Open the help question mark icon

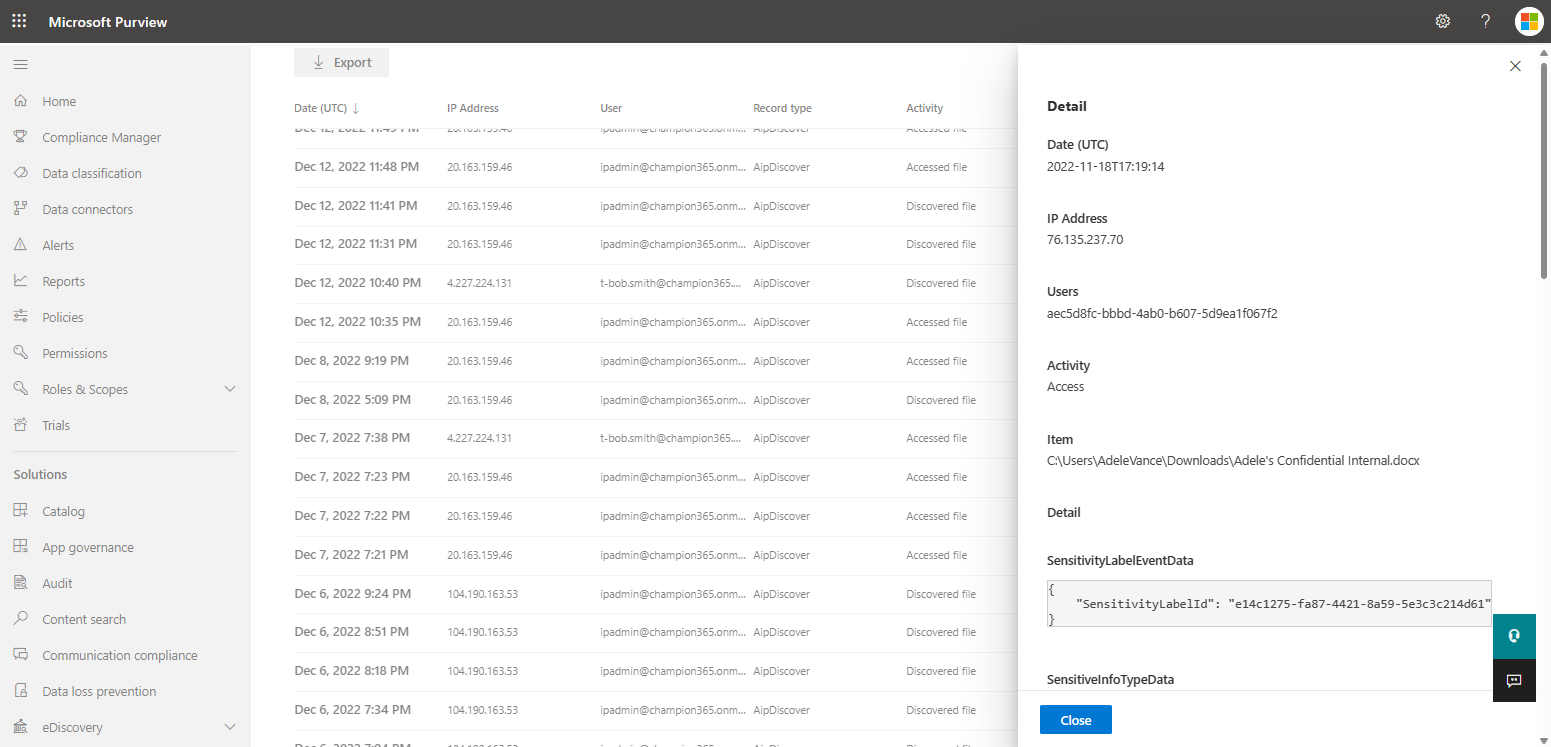[x=1486, y=21]
